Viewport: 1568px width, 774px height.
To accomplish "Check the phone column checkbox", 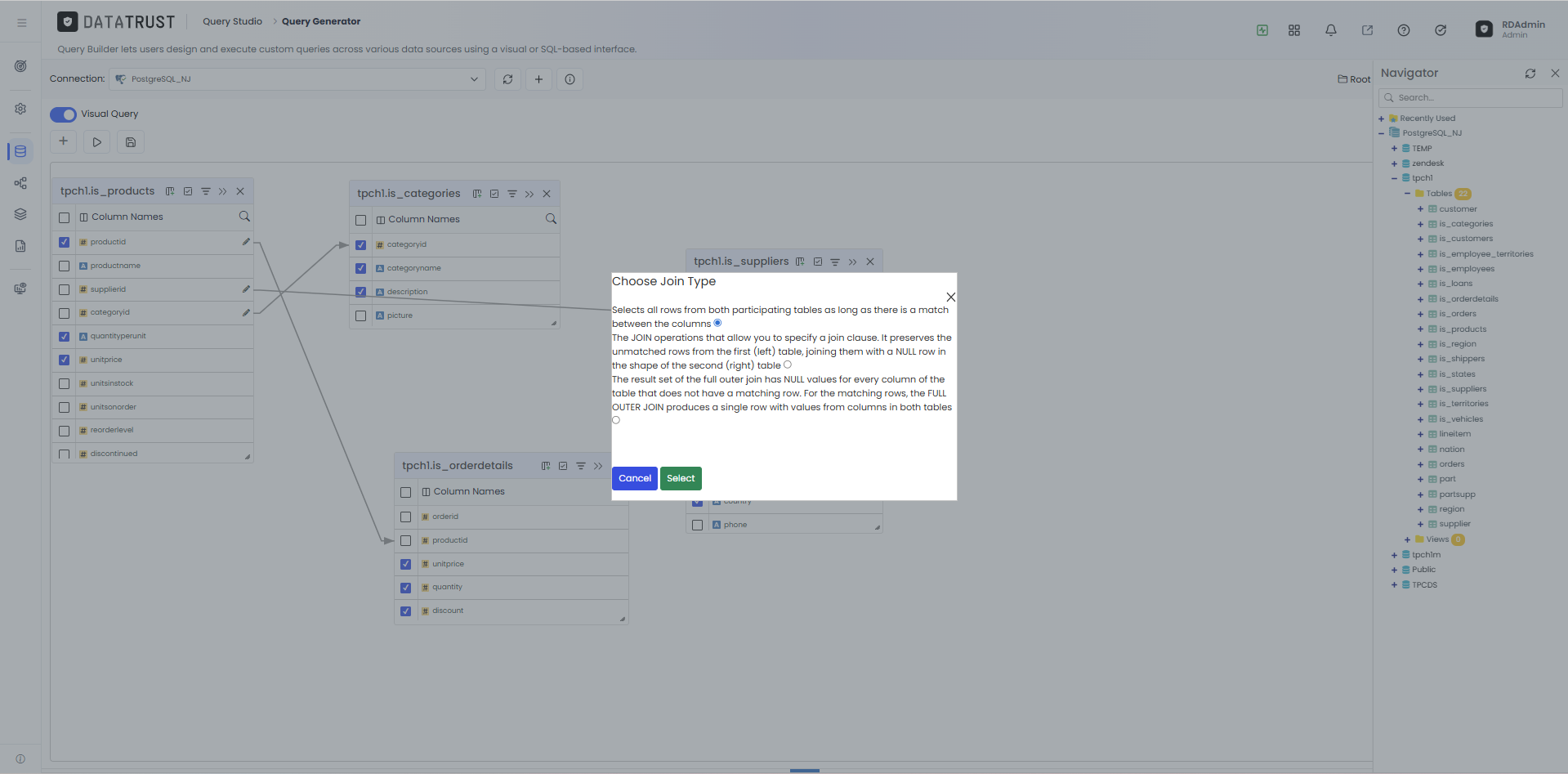I will pos(697,525).
